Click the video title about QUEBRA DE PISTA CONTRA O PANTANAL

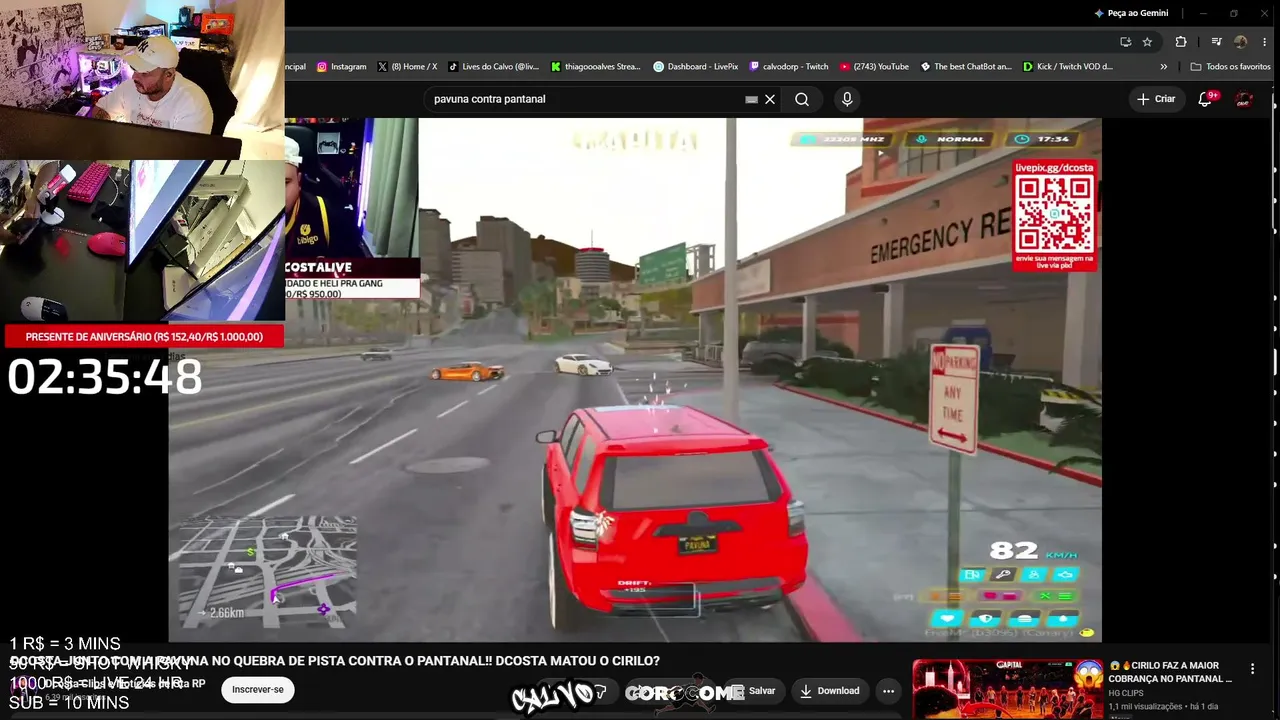pos(335,661)
